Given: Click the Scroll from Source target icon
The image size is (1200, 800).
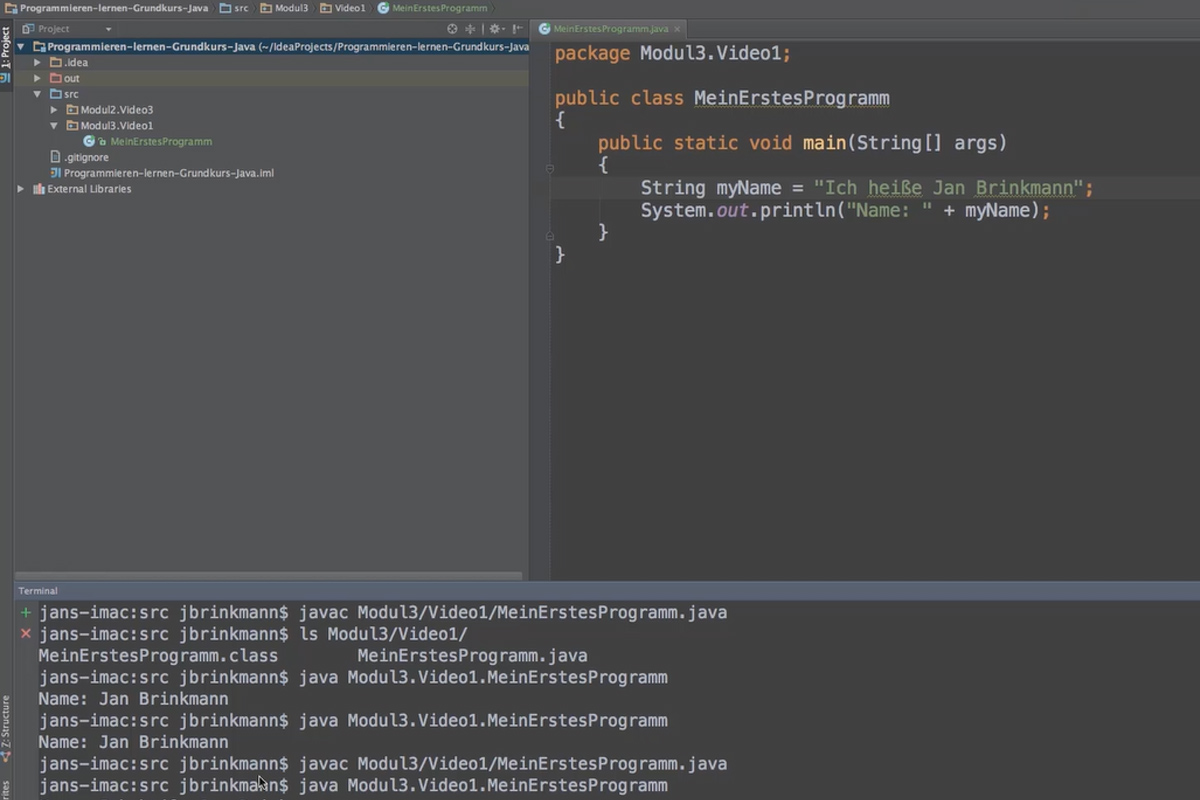Looking at the screenshot, I should (452, 29).
